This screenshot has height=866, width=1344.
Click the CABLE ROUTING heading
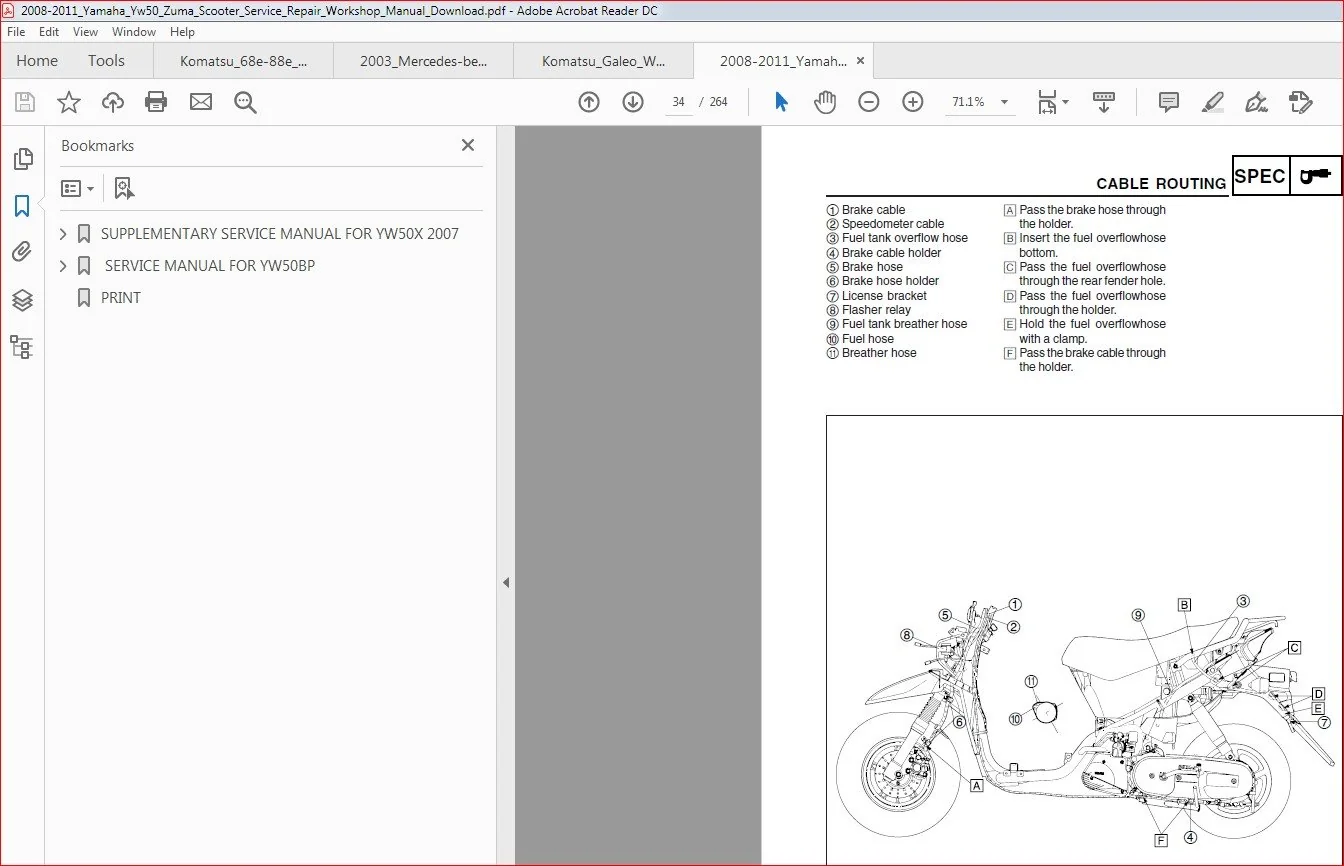tap(1161, 184)
